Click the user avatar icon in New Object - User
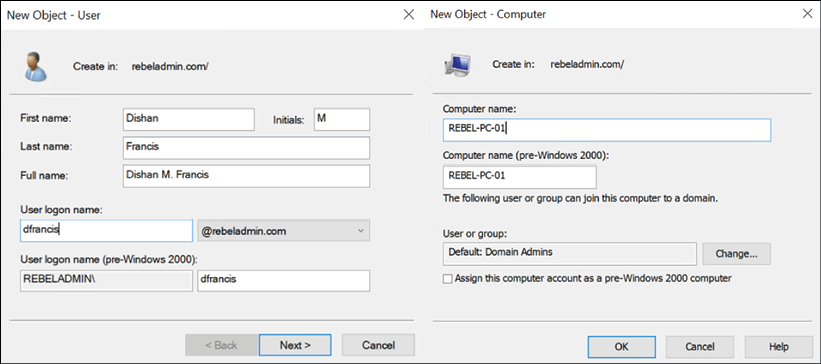 pyautogui.click(x=36, y=66)
